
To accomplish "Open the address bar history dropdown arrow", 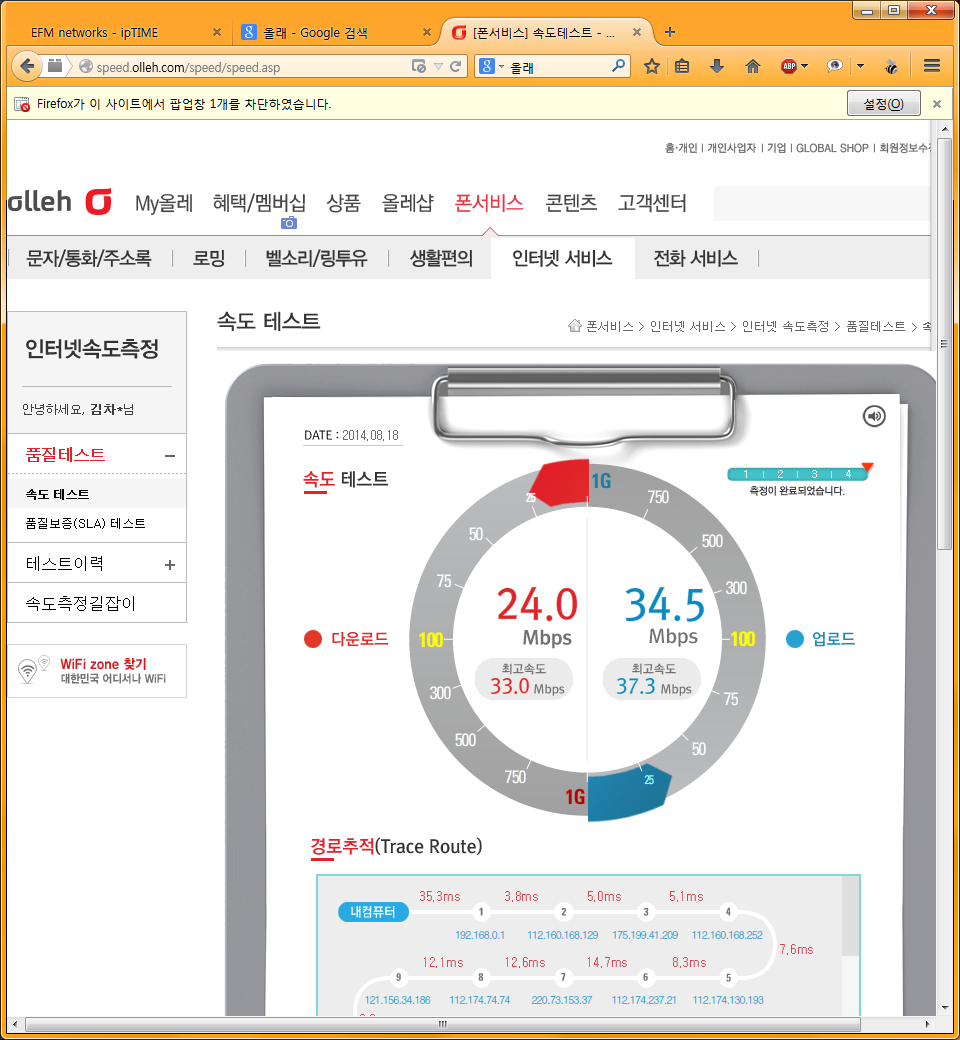I will [x=438, y=66].
